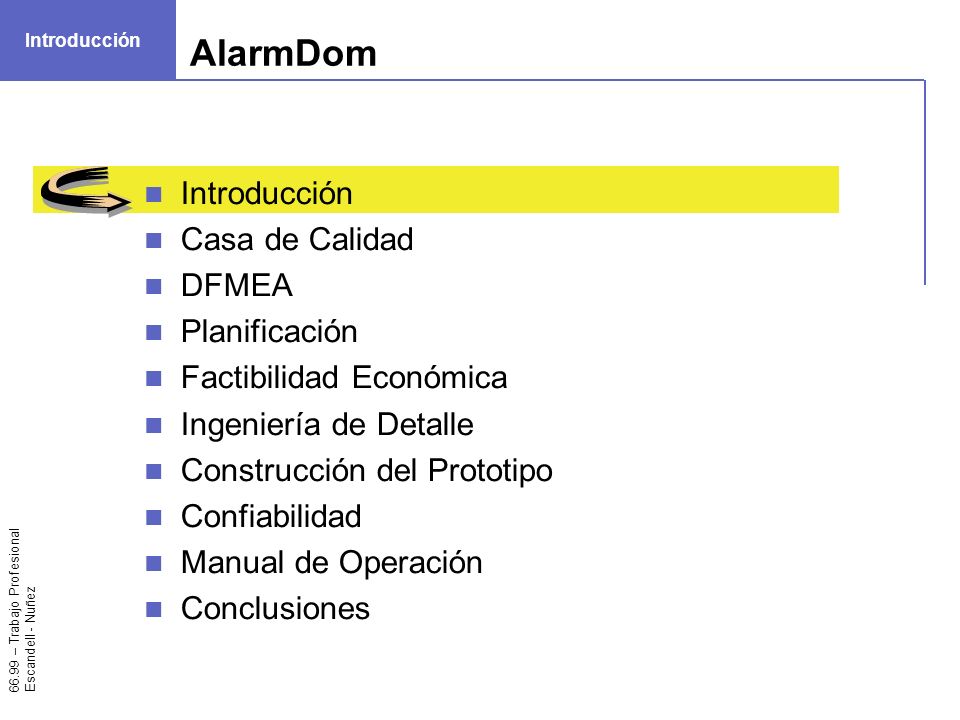Click the curved arrow pointer icon
Image resolution: width=960 pixels, height=720 pixels.
click(86, 191)
